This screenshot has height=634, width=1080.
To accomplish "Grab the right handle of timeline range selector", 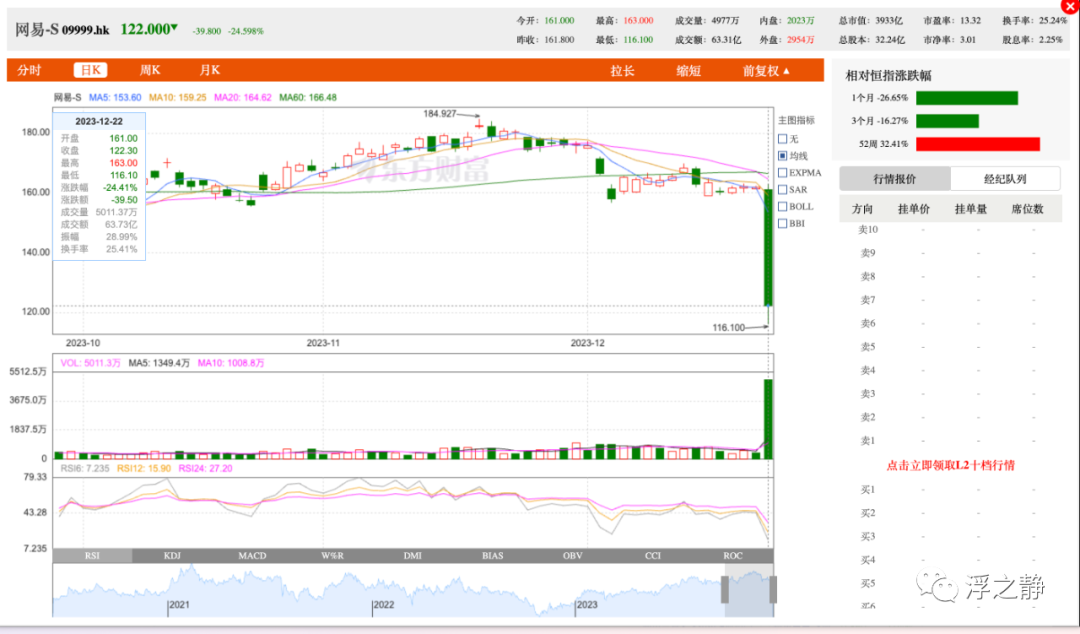I will [x=773, y=590].
